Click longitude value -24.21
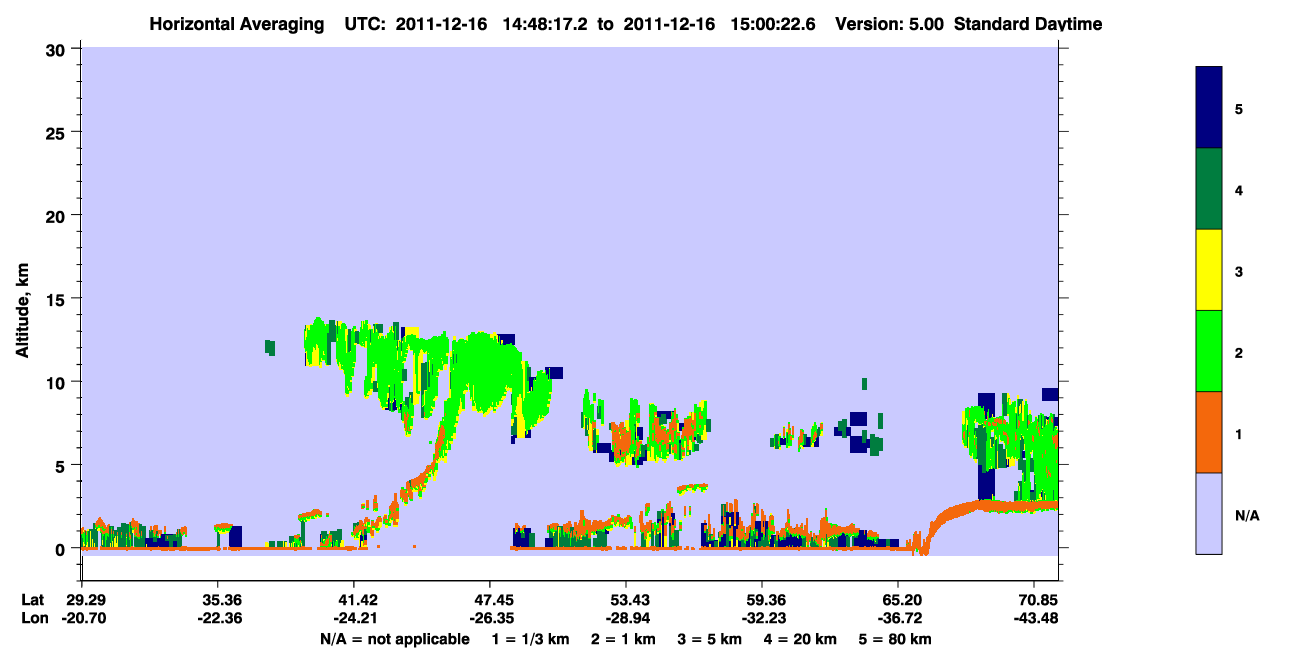1300x667 pixels. click(354, 618)
